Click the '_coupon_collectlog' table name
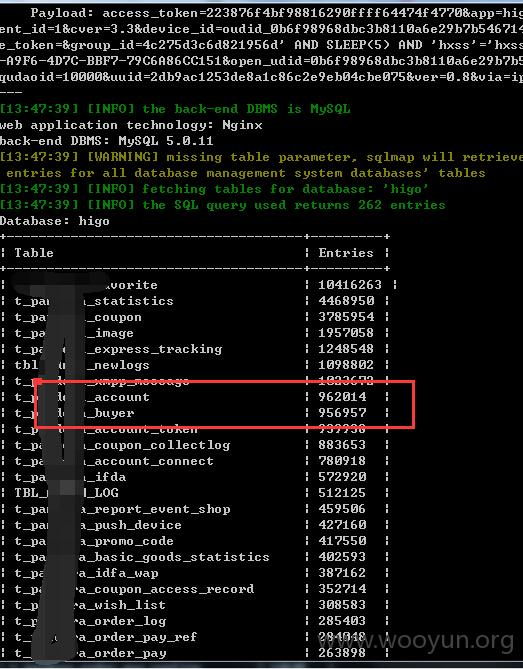Image resolution: width=523 pixels, height=669 pixels. tap(122, 445)
